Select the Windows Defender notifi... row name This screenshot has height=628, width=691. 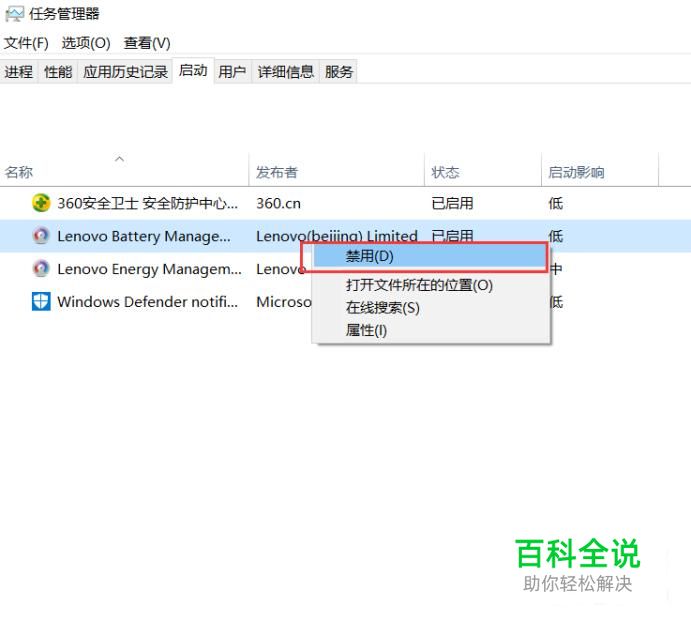pos(147,302)
